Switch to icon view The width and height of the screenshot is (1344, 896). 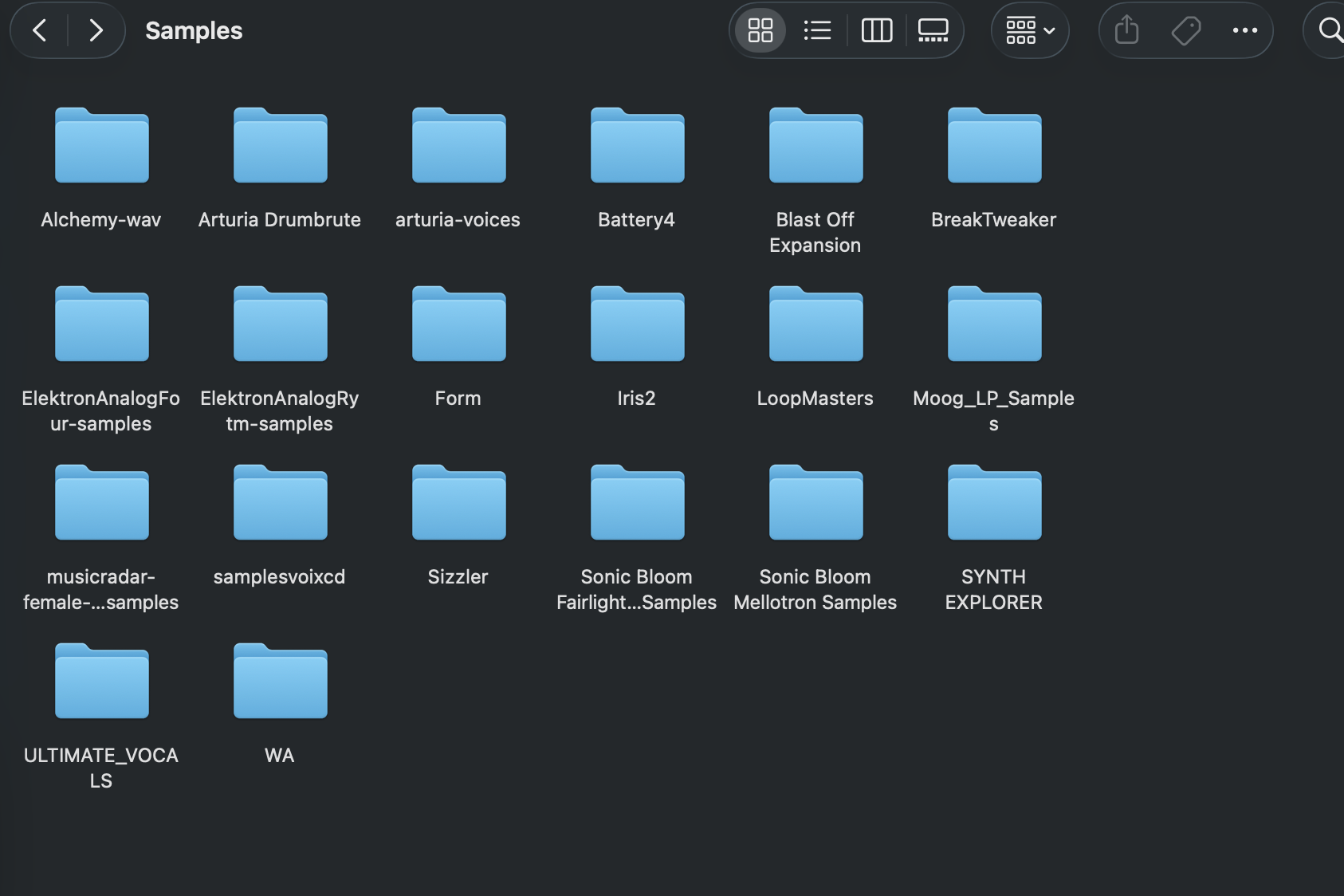[x=760, y=31]
